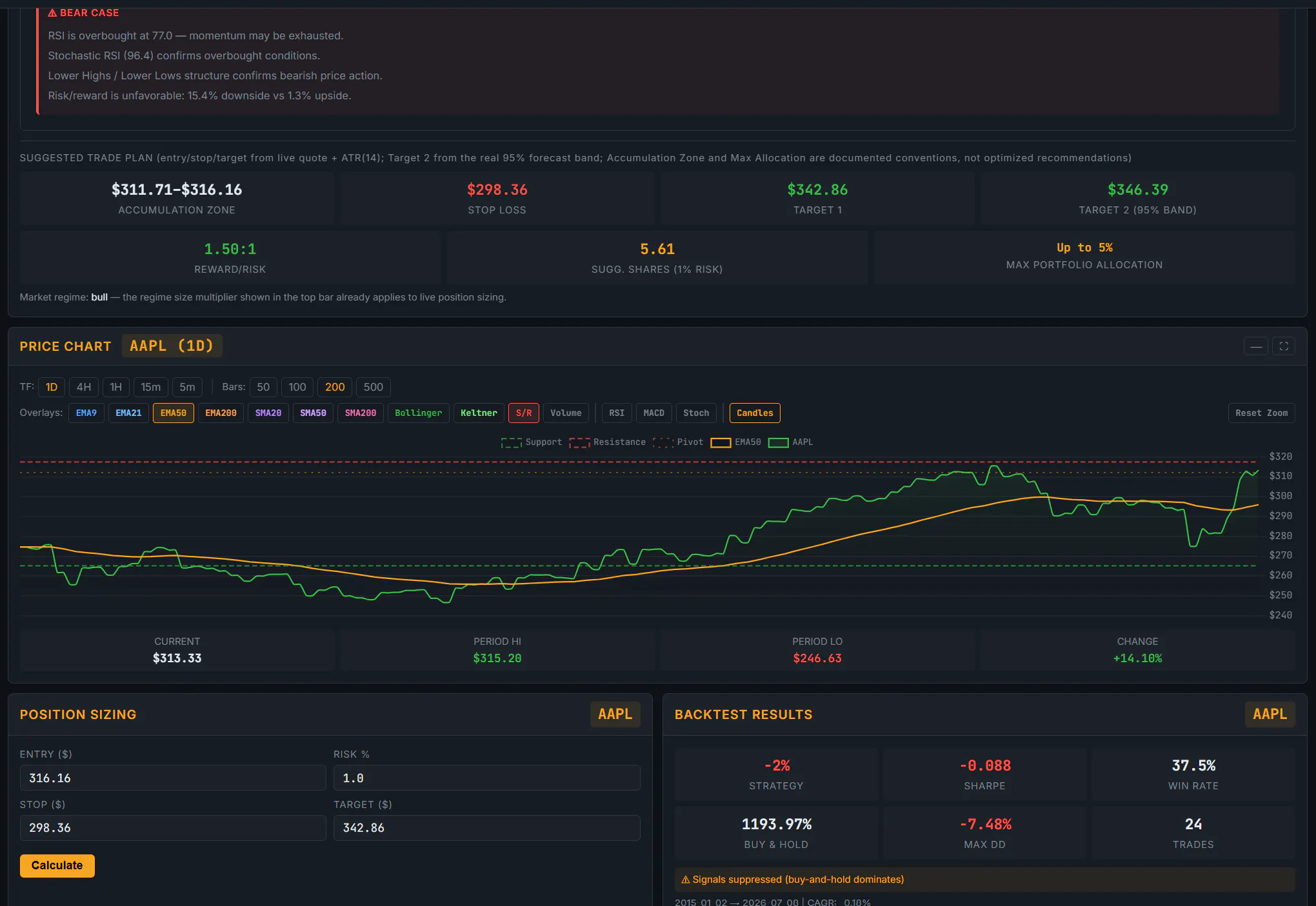Switch timeframe to 15m
The width and height of the screenshot is (1316, 906).
[151, 387]
